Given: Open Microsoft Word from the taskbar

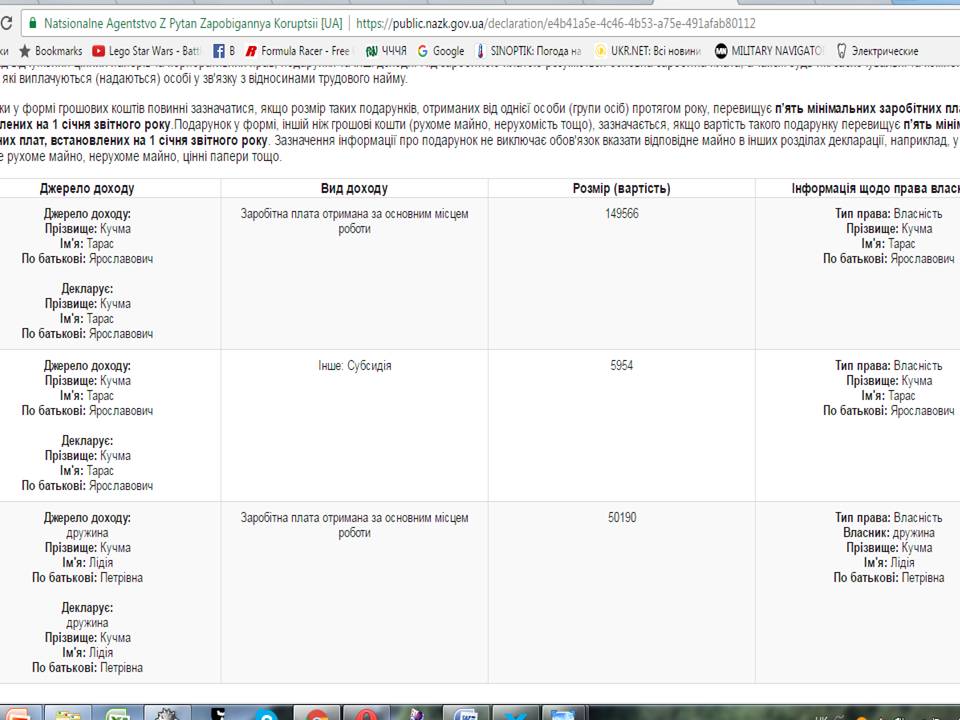Looking at the screenshot, I should tap(467, 713).
